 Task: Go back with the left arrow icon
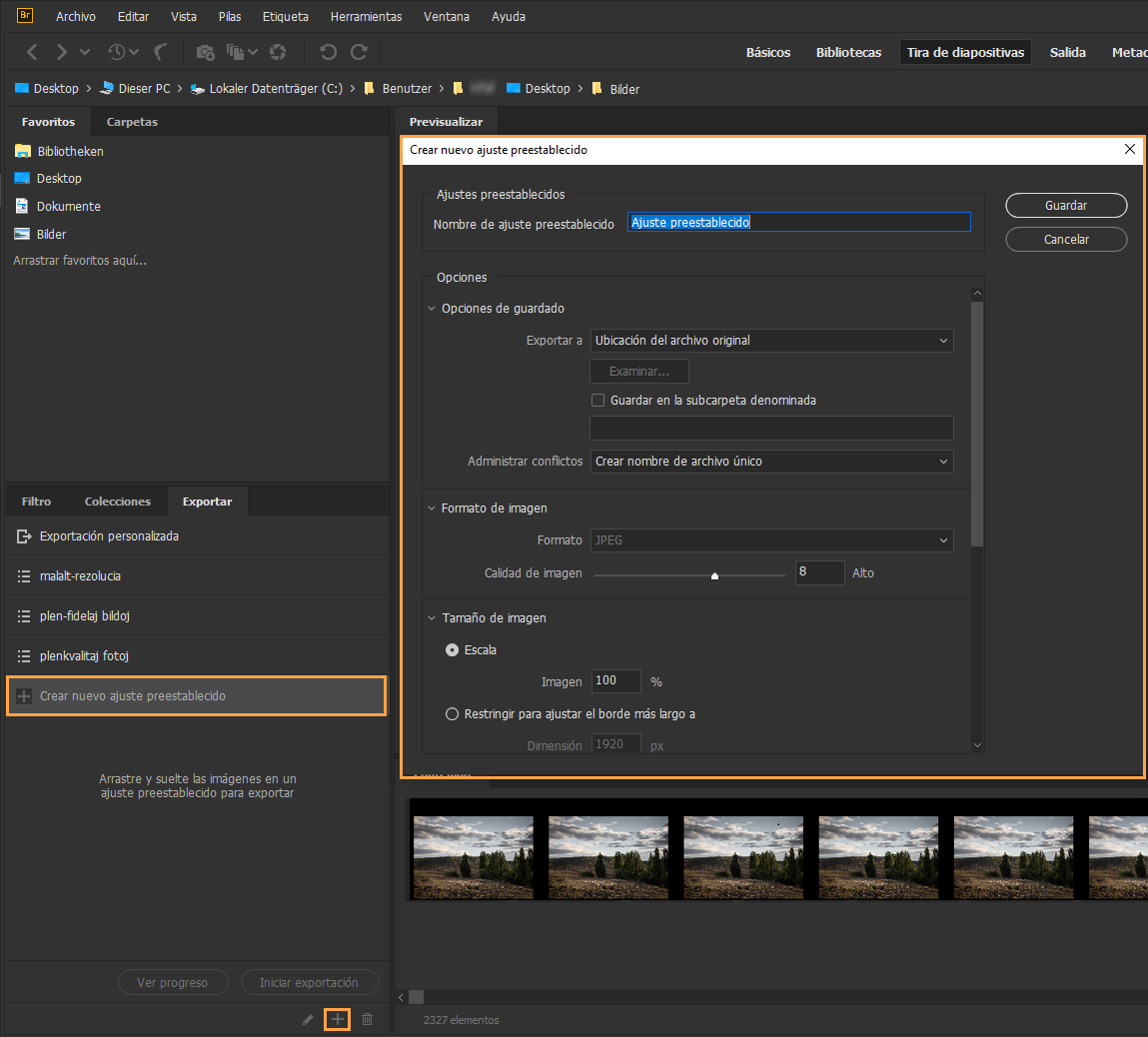(x=32, y=52)
